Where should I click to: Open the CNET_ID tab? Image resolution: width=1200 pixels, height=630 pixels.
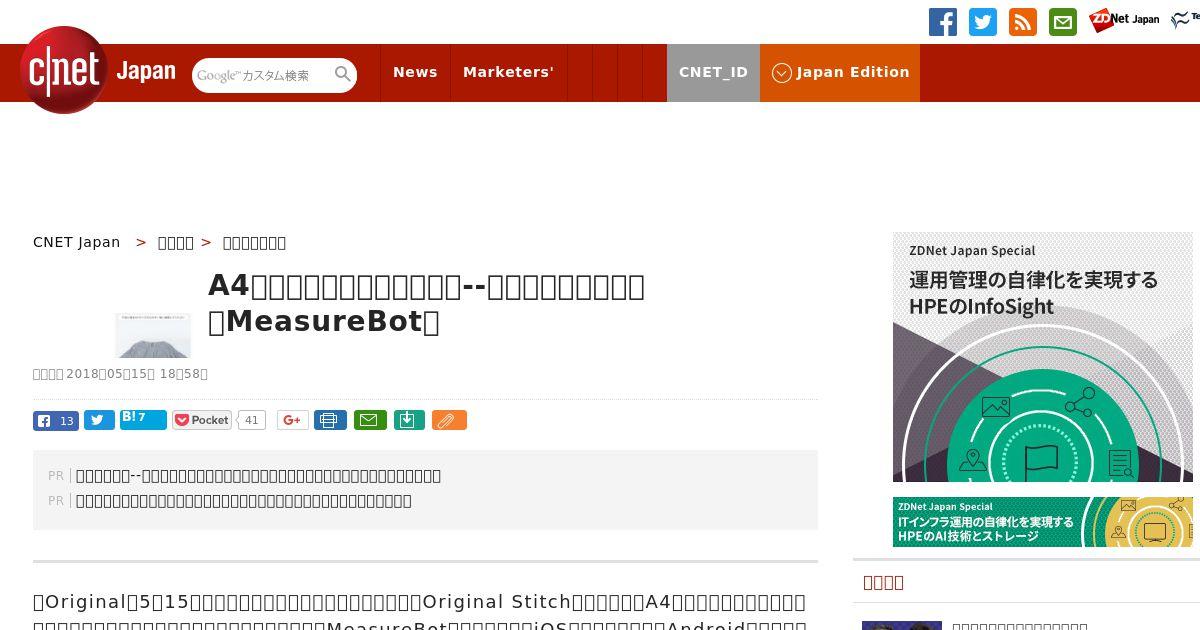pos(713,72)
